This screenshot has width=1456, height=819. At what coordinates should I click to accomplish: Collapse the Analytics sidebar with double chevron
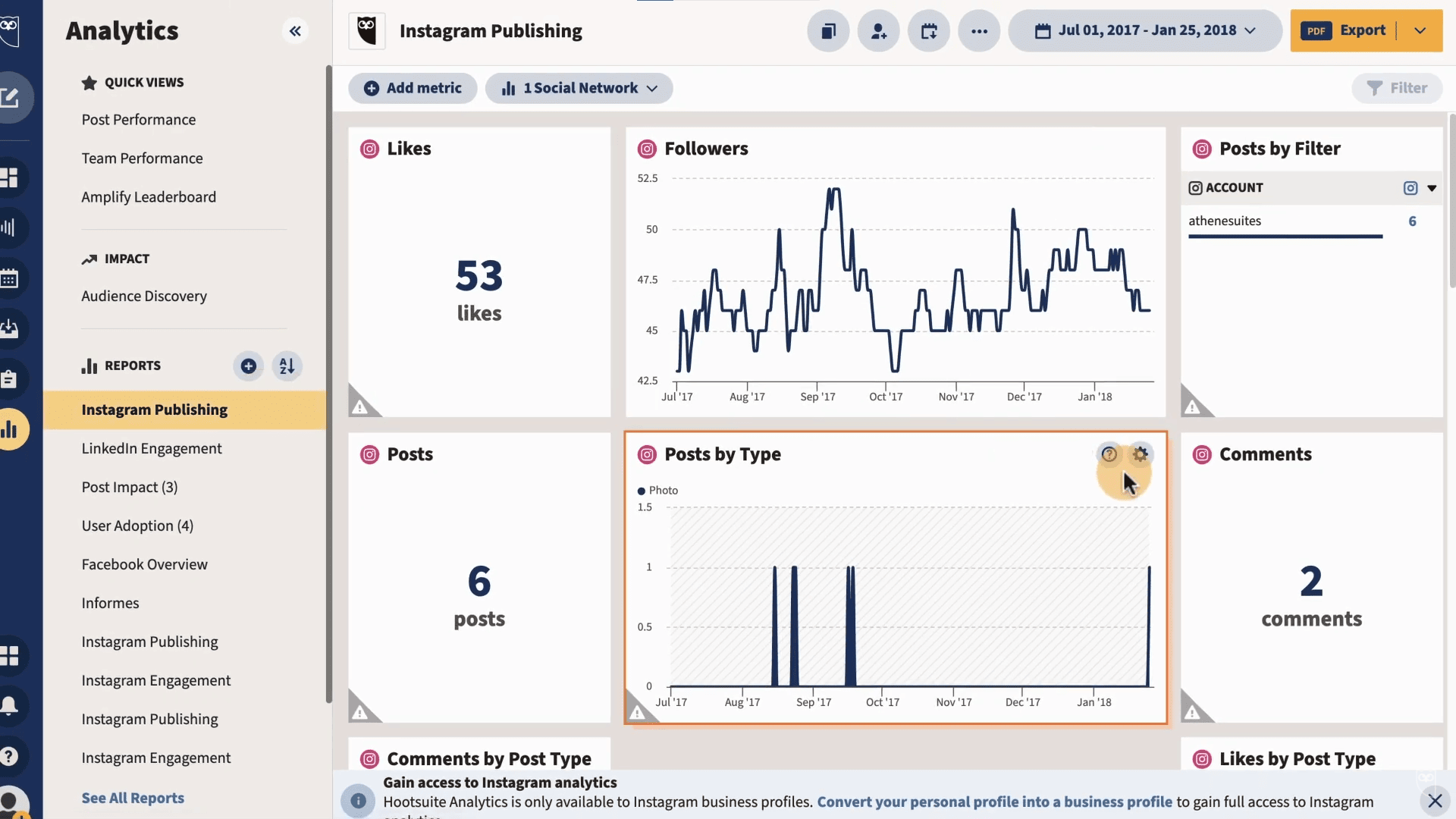tap(295, 31)
